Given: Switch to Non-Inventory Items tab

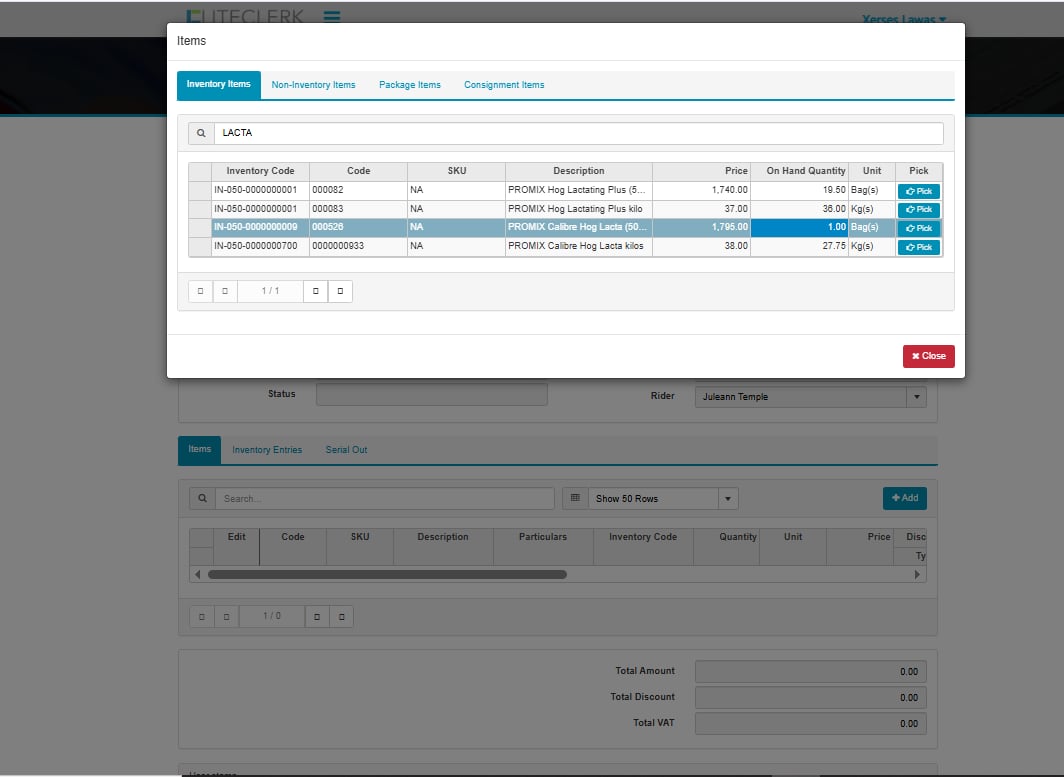Looking at the screenshot, I should (313, 85).
